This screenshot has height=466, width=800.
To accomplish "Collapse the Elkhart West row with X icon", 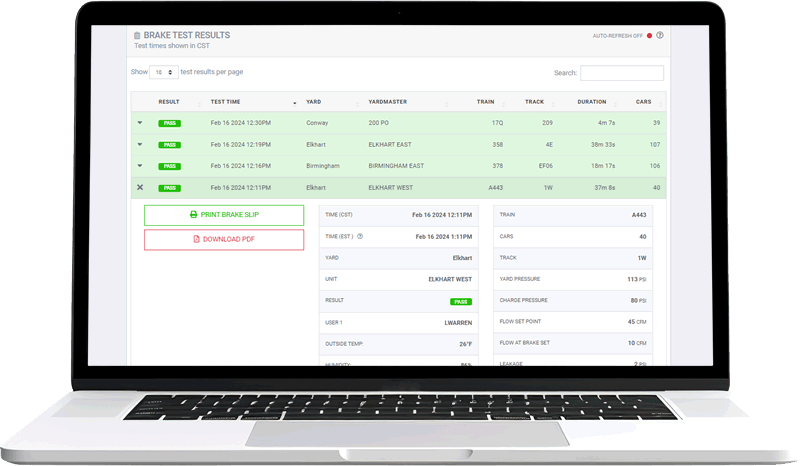I will tap(140, 187).
